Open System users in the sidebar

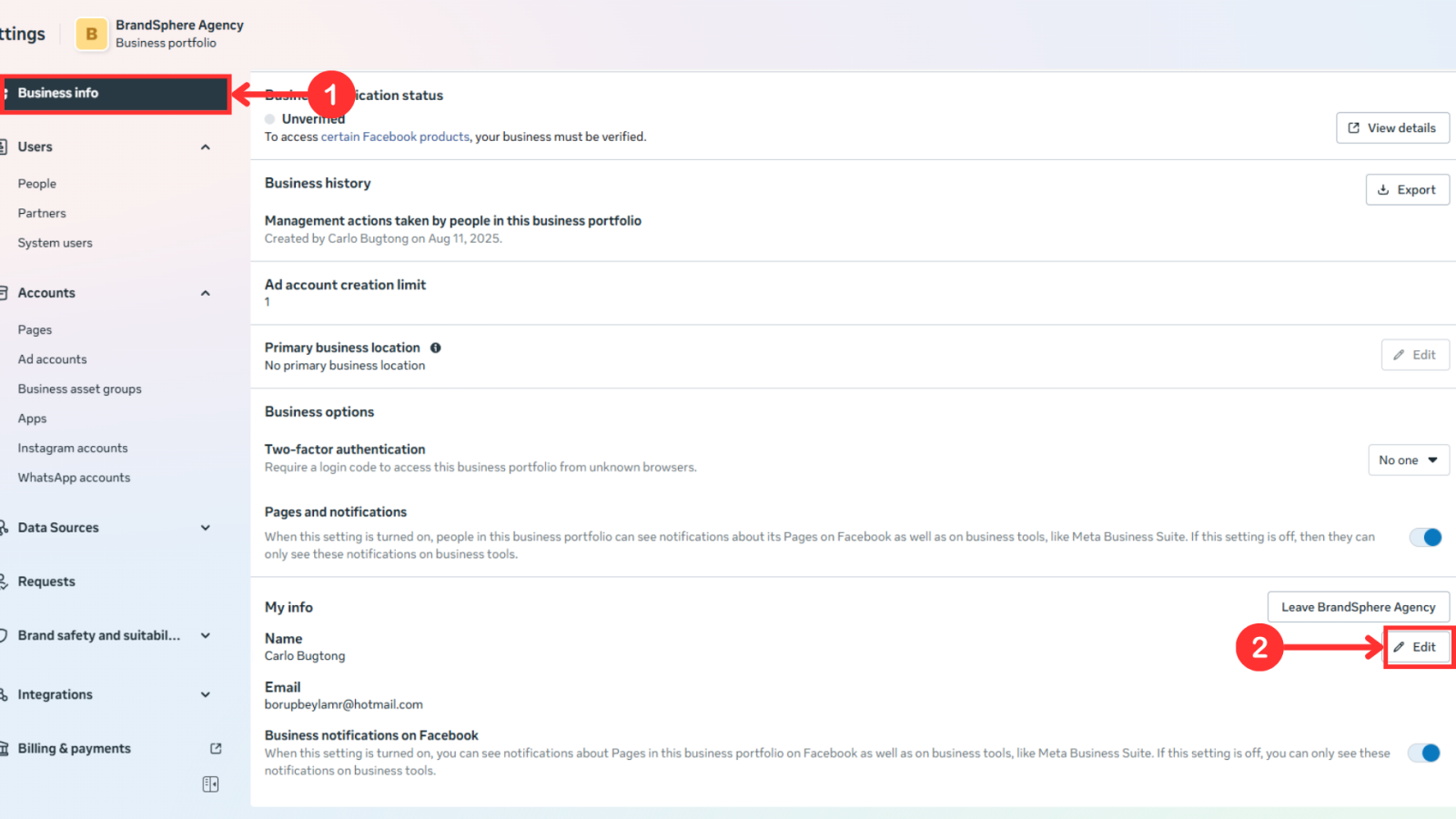pos(56,243)
